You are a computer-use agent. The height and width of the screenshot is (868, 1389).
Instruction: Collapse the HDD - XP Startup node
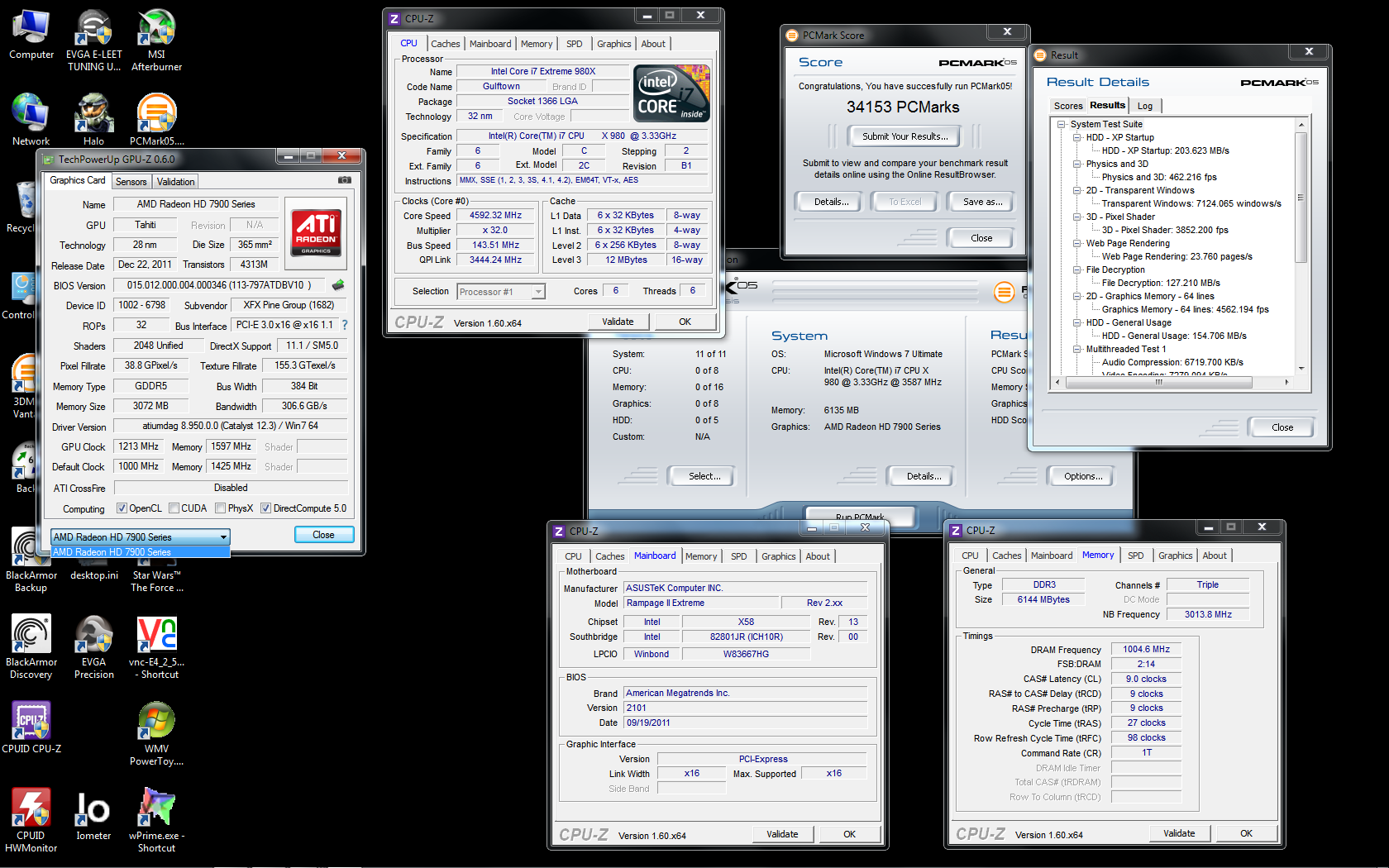(x=1077, y=137)
